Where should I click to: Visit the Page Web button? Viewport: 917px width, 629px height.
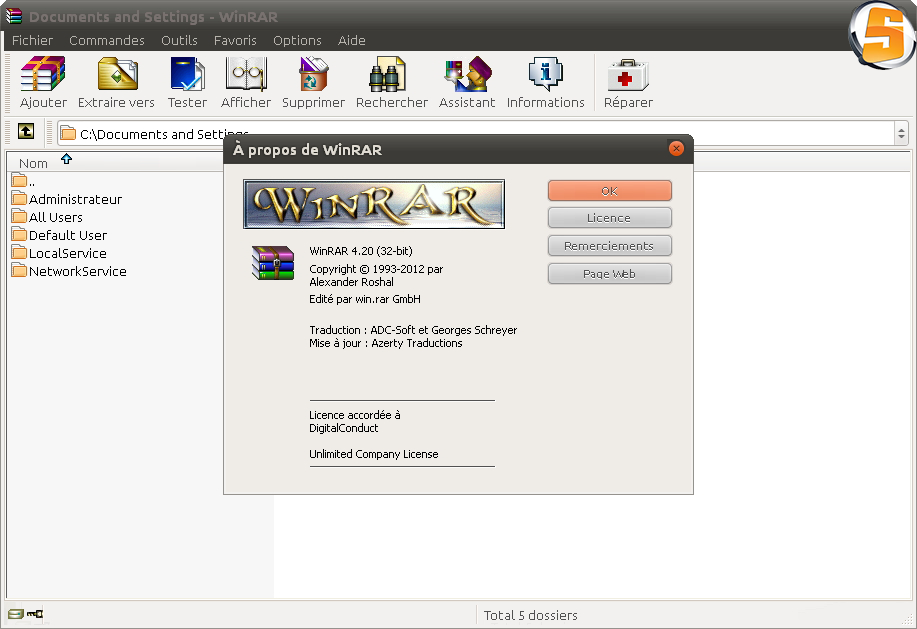pos(609,274)
